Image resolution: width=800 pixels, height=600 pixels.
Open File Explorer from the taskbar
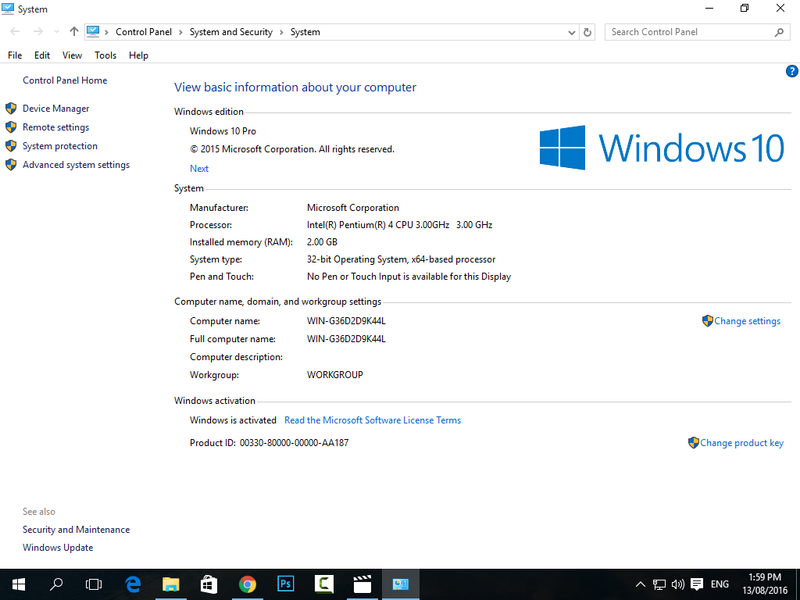click(x=171, y=584)
